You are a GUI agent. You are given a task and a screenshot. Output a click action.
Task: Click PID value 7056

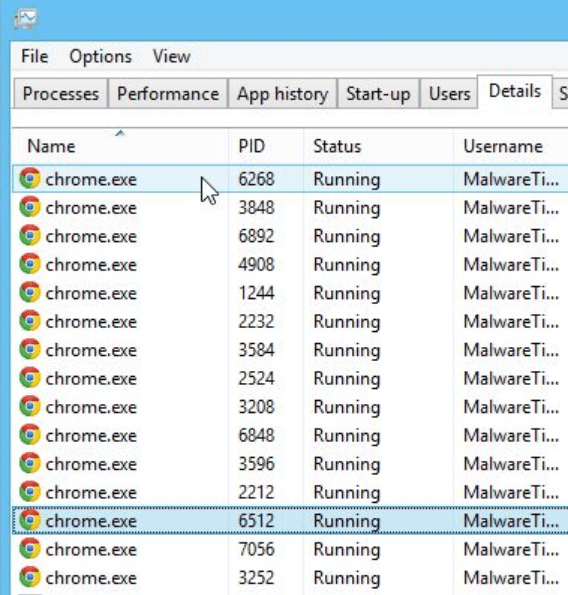pyautogui.click(x=256, y=549)
